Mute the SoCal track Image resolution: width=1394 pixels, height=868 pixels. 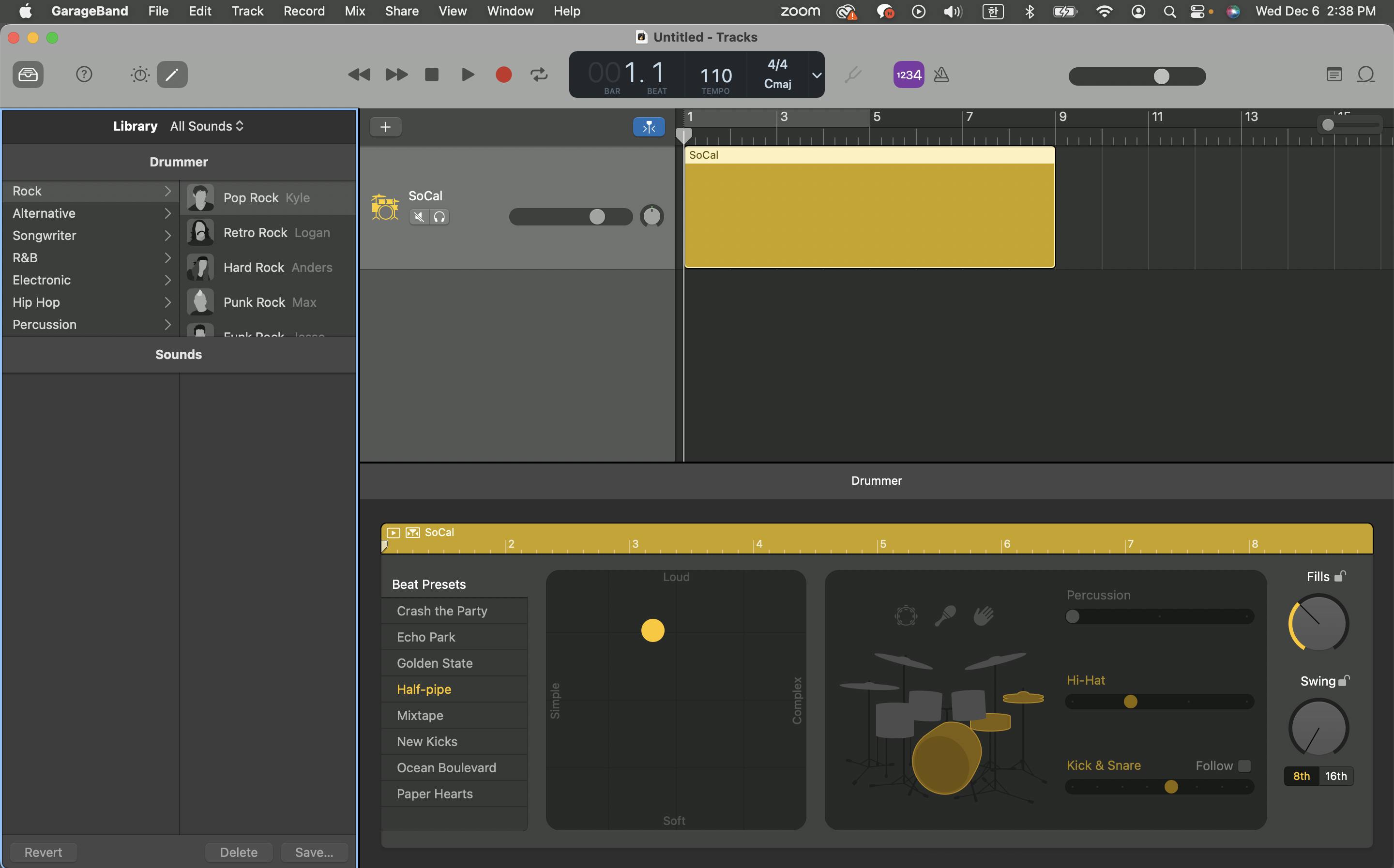[419, 217]
